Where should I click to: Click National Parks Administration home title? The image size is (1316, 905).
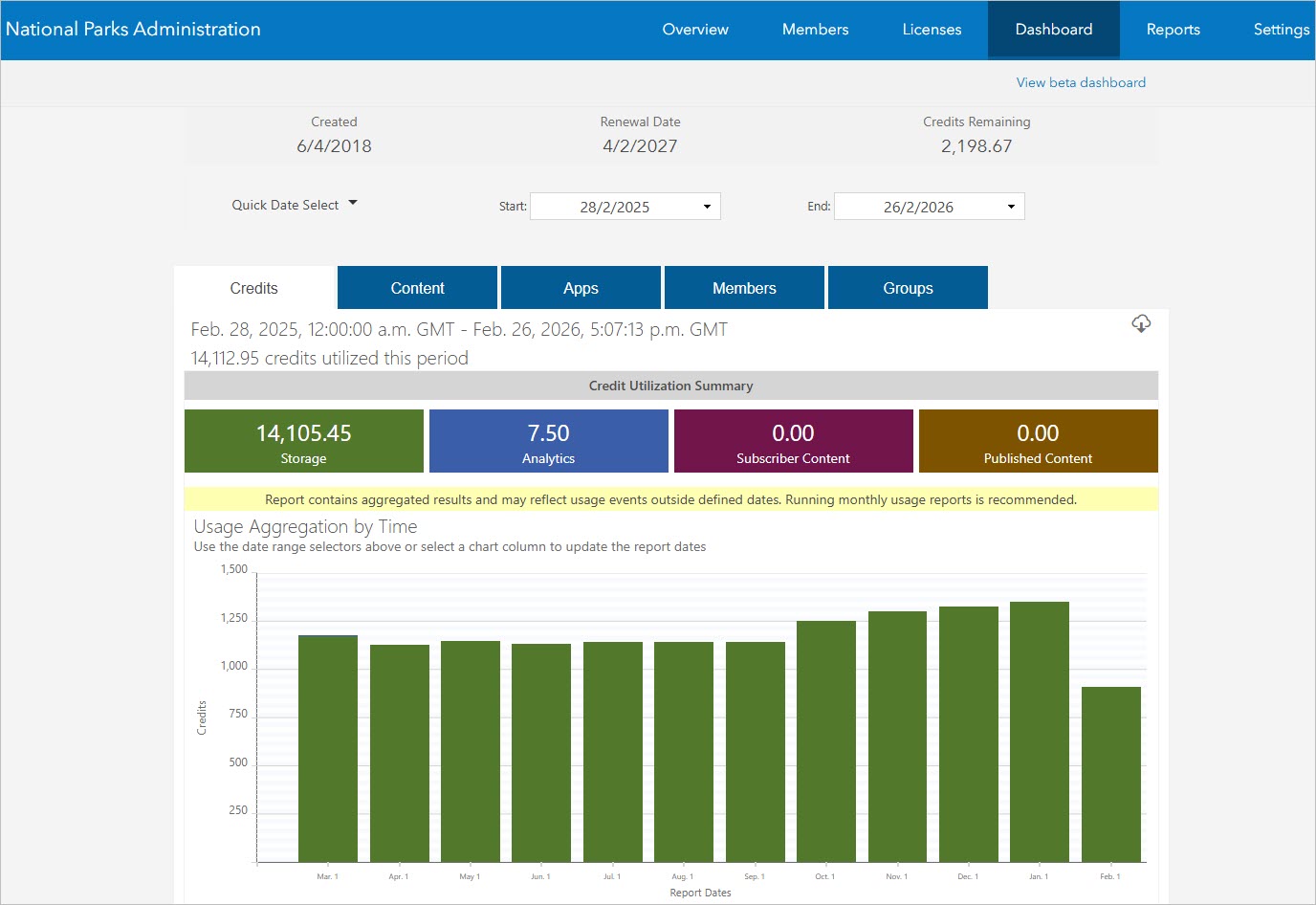coord(133,29)
